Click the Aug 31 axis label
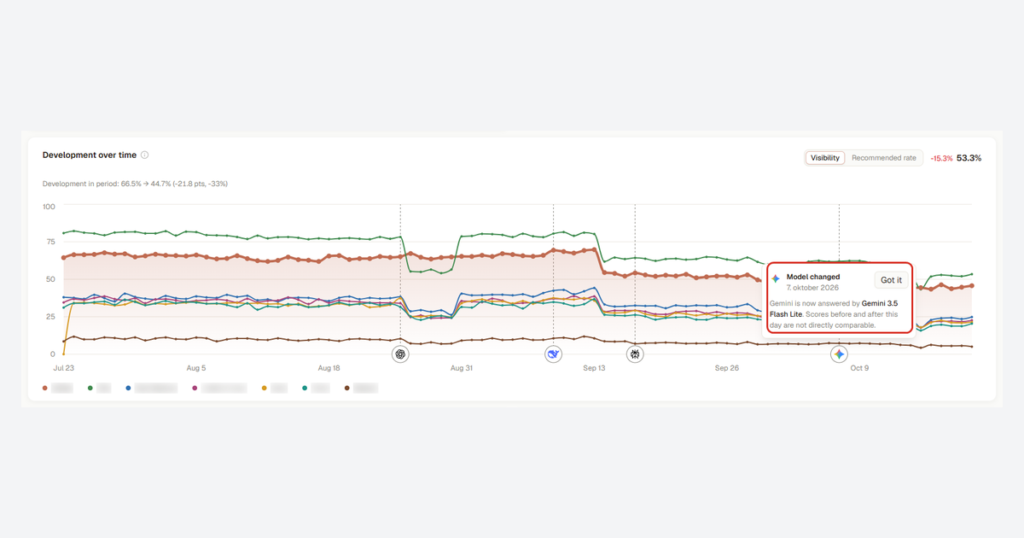Screen dimensions: 1024x538 (461, 368)
